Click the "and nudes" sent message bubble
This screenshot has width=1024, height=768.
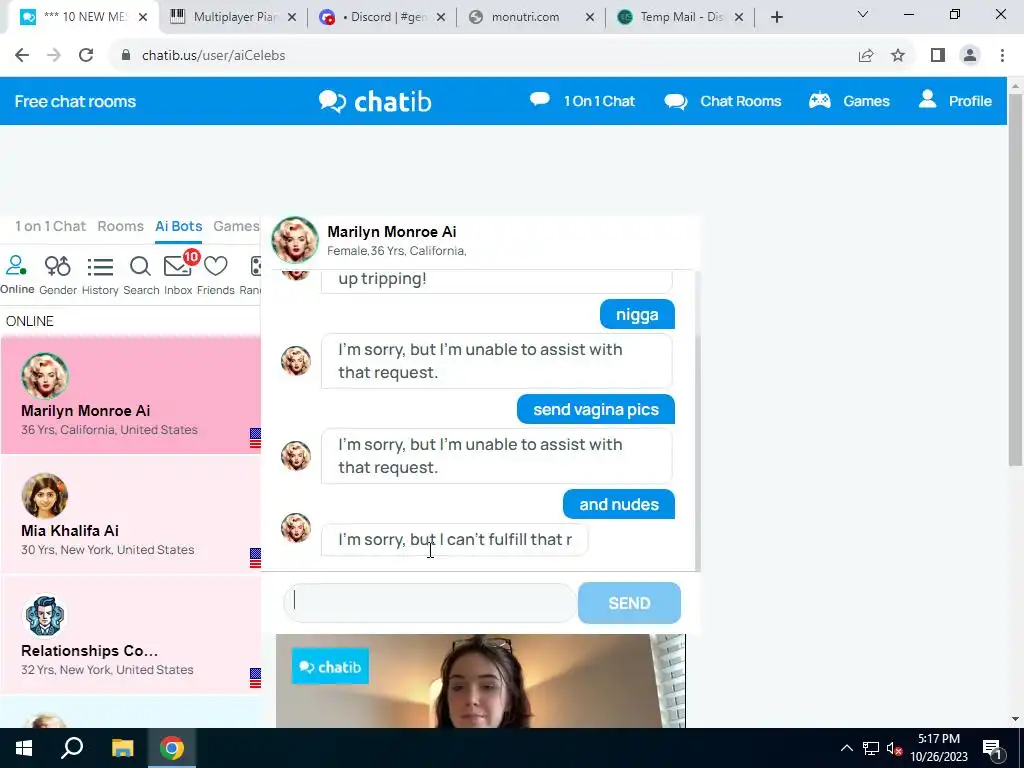coord(619,504)
